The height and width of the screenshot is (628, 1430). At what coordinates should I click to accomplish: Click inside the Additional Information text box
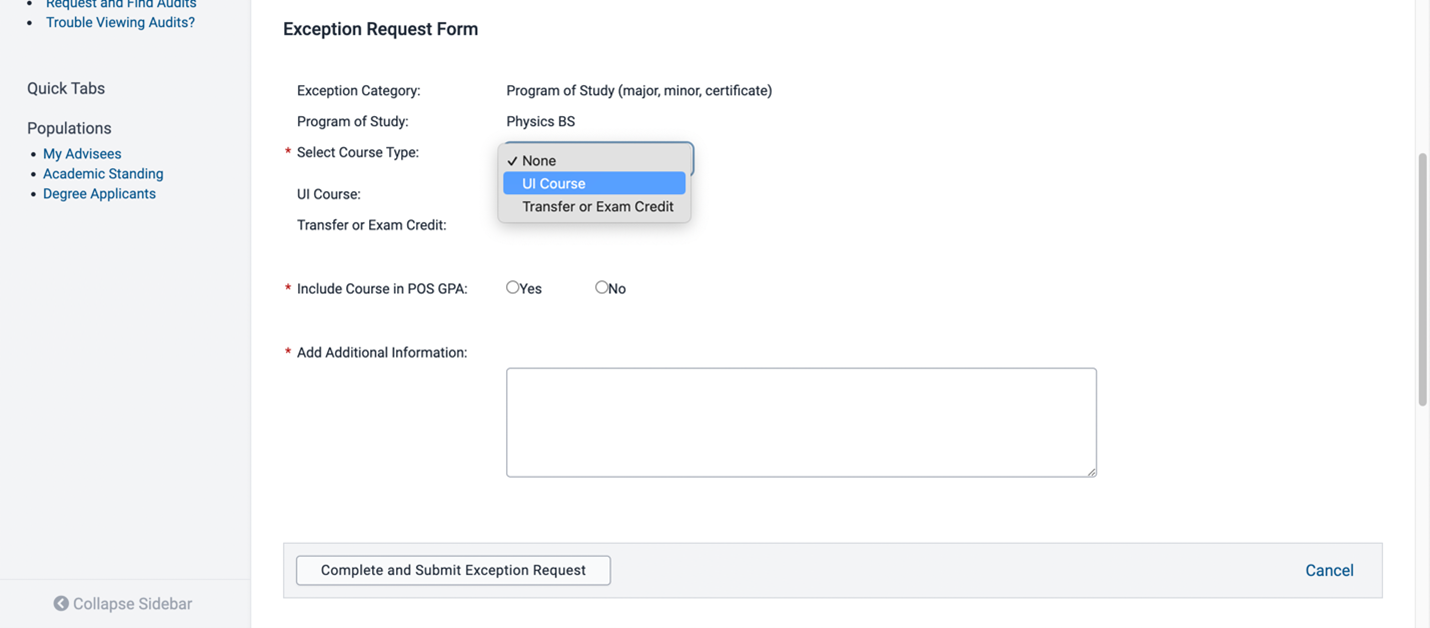801,422
